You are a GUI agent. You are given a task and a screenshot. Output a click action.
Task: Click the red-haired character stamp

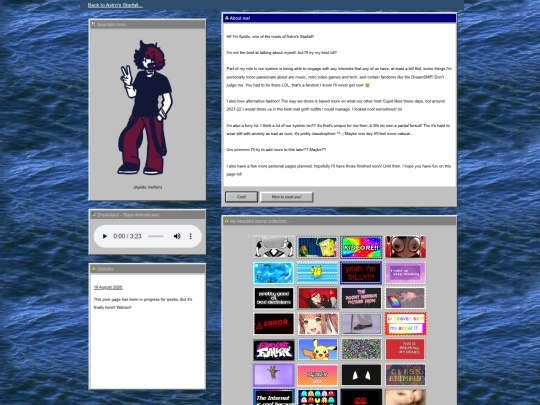tap(318, 298)
